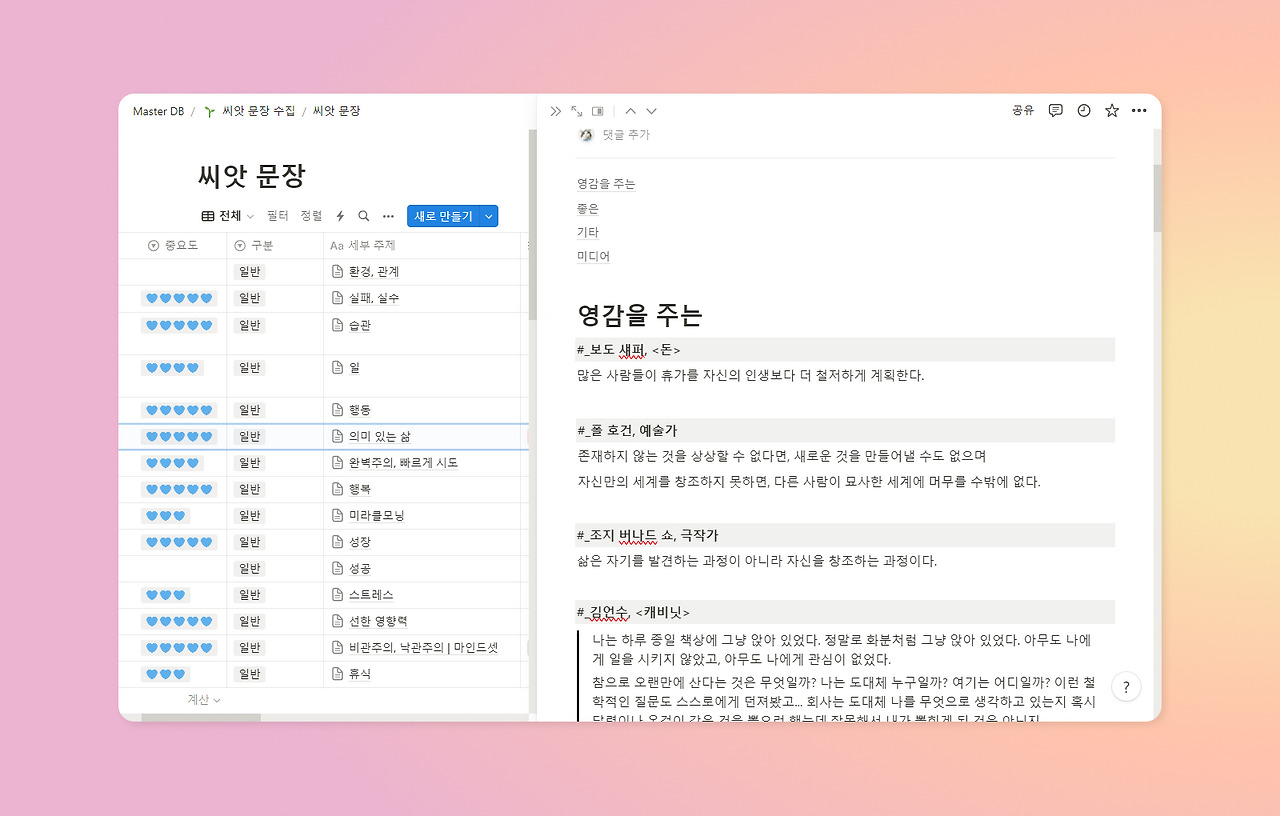Click the 일반 tag in the 성공 row

(249, 569)
